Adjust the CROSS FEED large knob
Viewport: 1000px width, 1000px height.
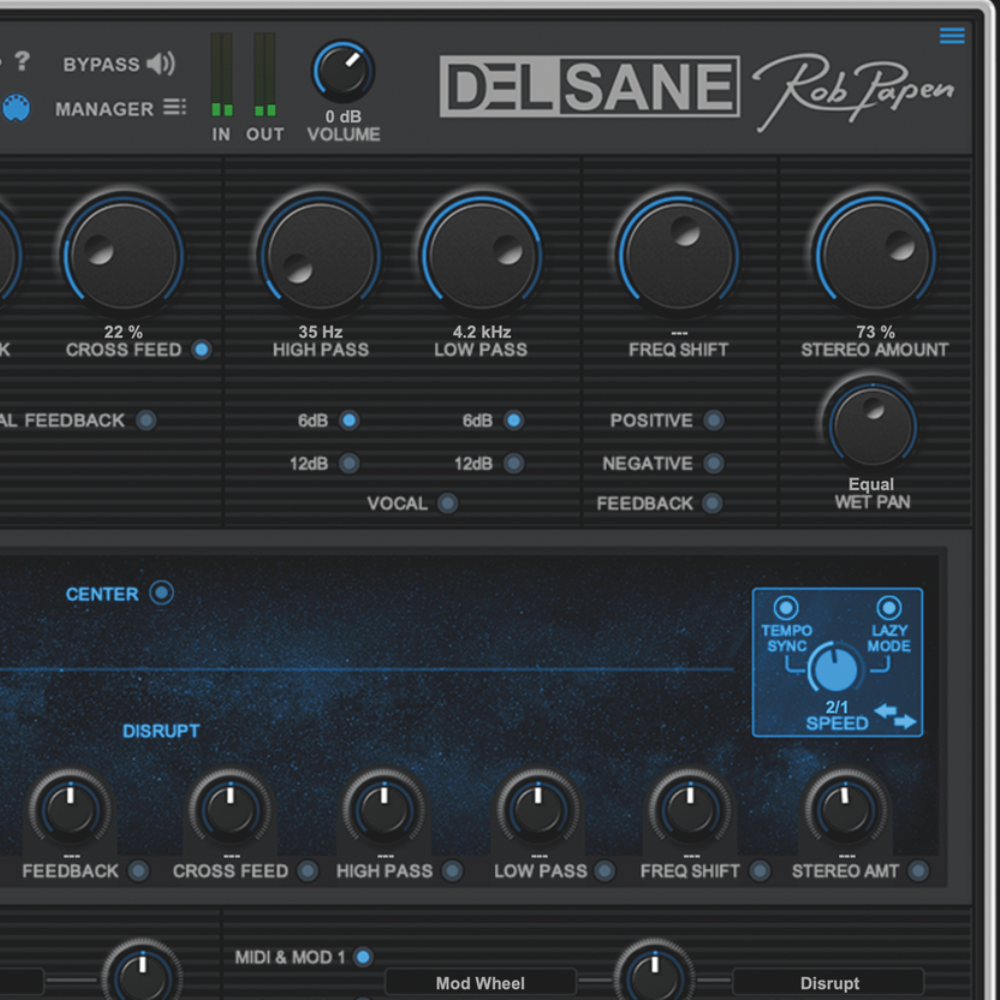[123, 255]
